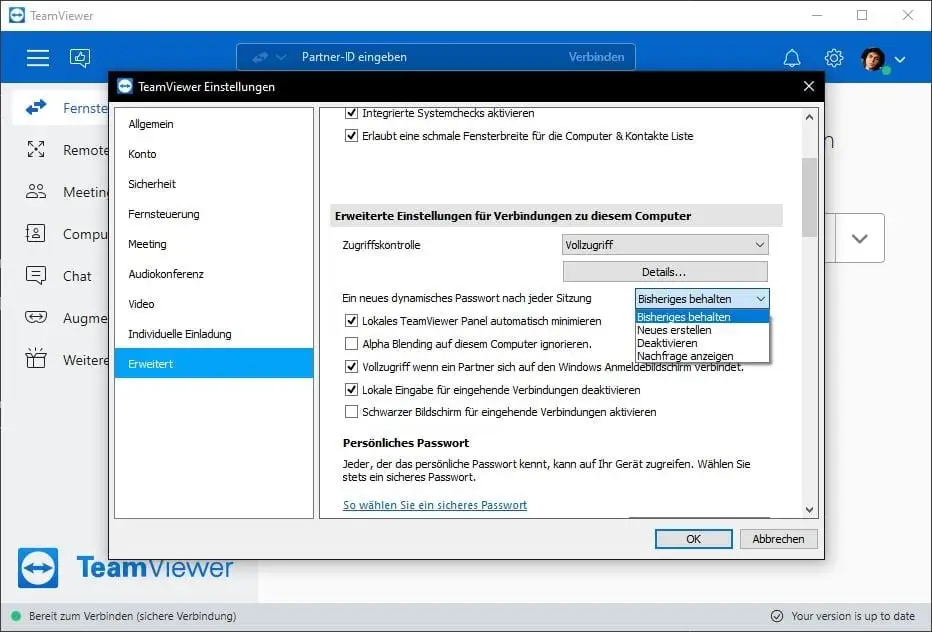Select the Fernsteuerung arrows sidebar icon

pyautogui.click(x=36, y=108)
